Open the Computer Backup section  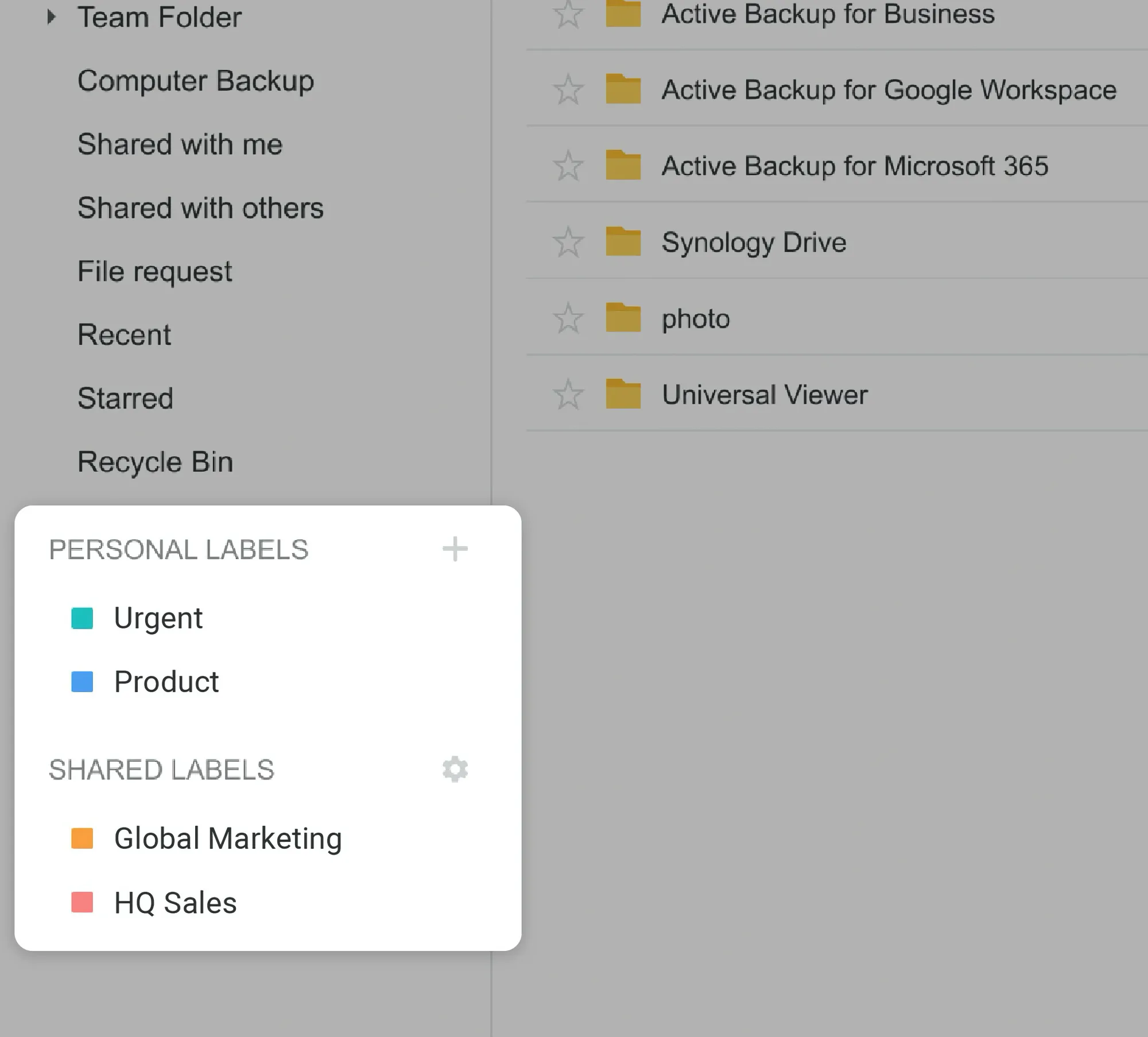pyautogui.click(x=195, y=80)
